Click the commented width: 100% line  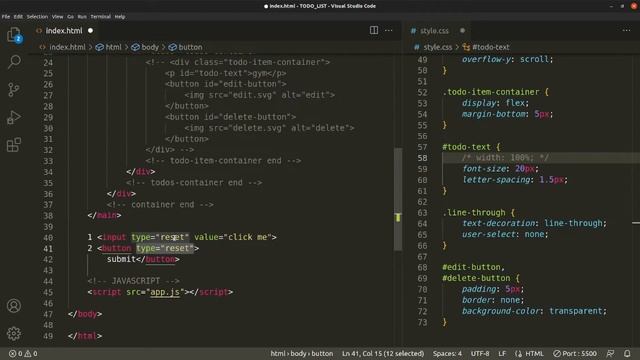(505, 158)
